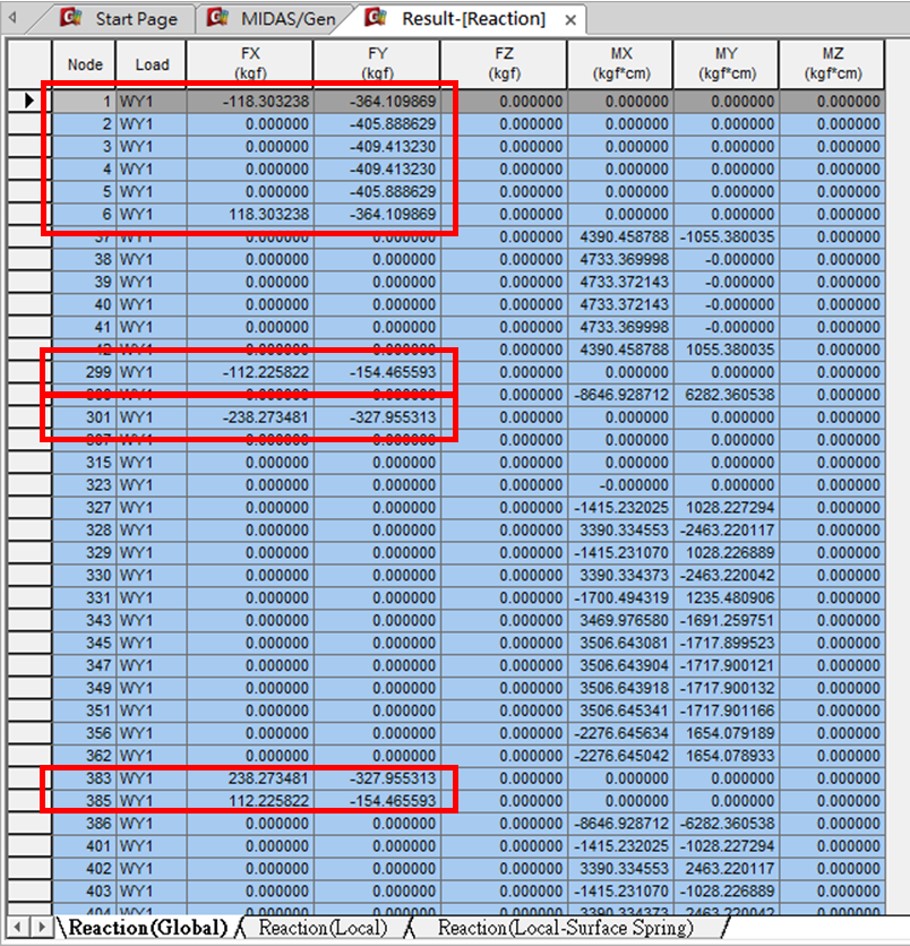Click the FX (kgf) column header
The height and width of the screenshot is (946, 910).
tap(250, 64)
